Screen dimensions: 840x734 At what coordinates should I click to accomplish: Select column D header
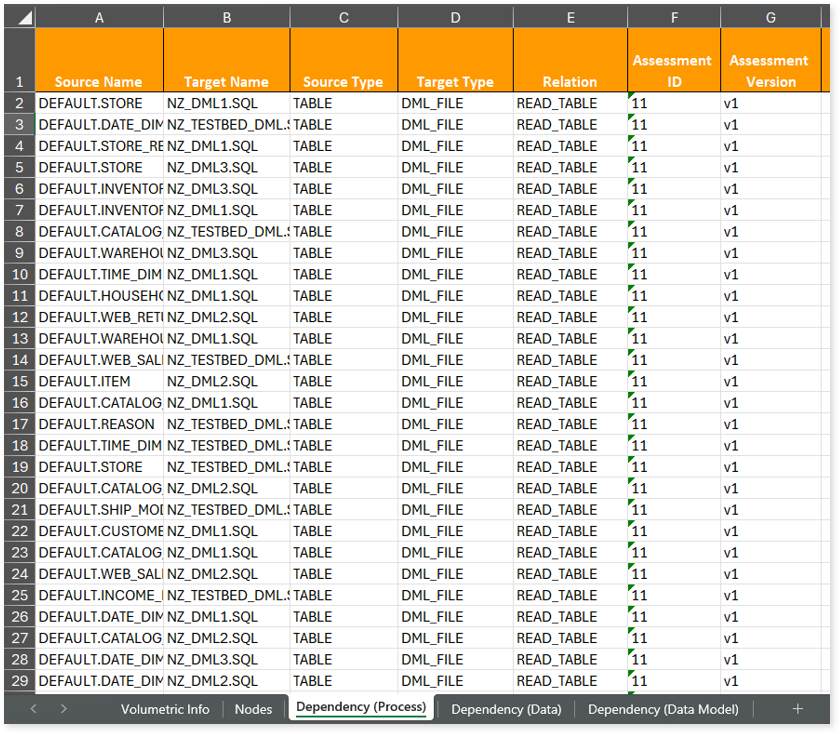(x=455, y=18)
